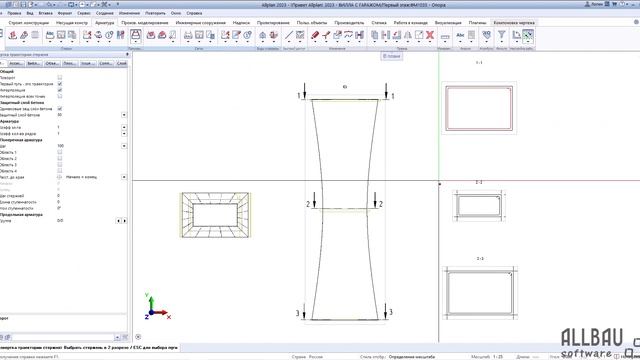640x360 pixels.
Task: Open the Коэфф кол-ва рядов dropdown
Action: (x=124, y=133)
